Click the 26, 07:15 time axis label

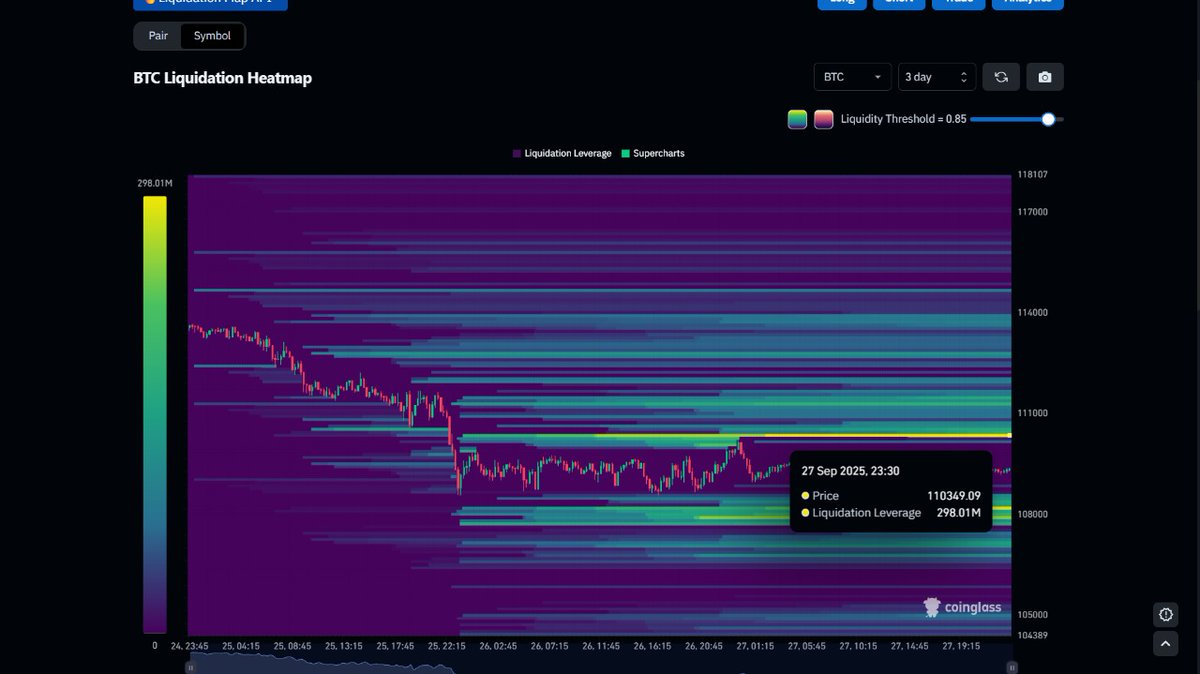(x=549, y=646)
